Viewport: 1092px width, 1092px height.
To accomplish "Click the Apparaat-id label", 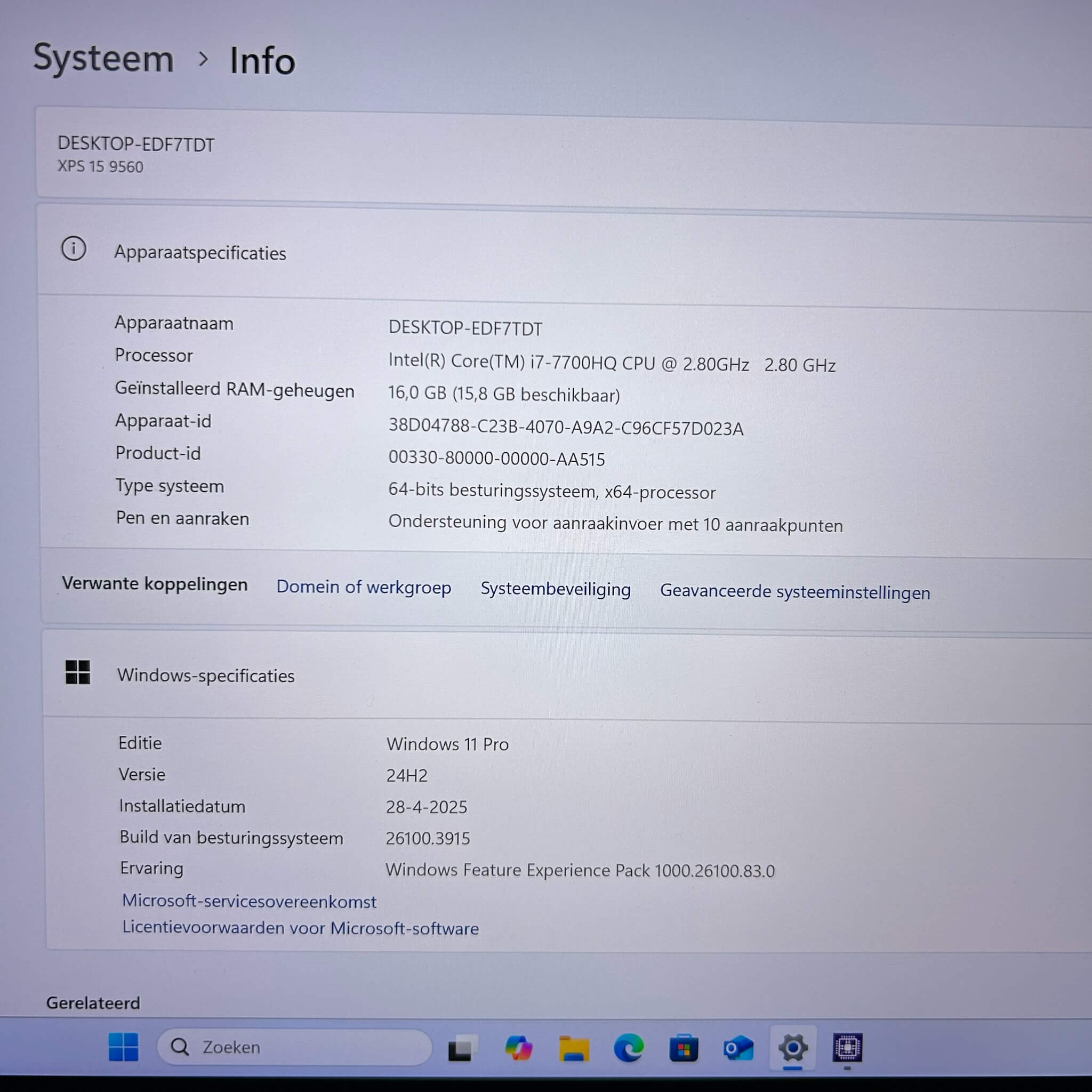I will pyautogui.click(x=163, y=421).
